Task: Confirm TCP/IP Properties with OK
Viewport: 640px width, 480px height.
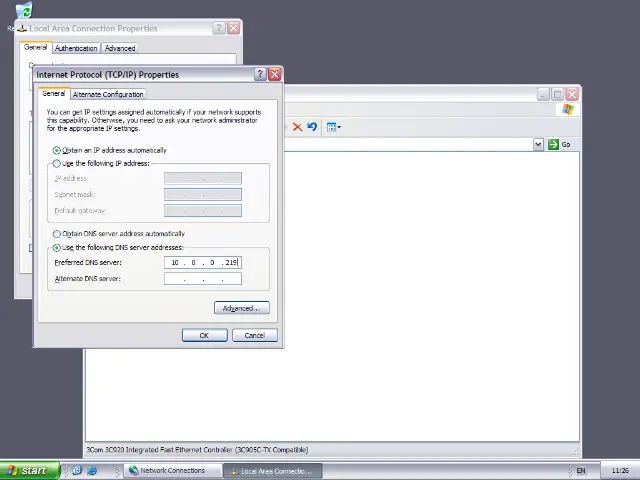Action: click(x=204, y=336)
